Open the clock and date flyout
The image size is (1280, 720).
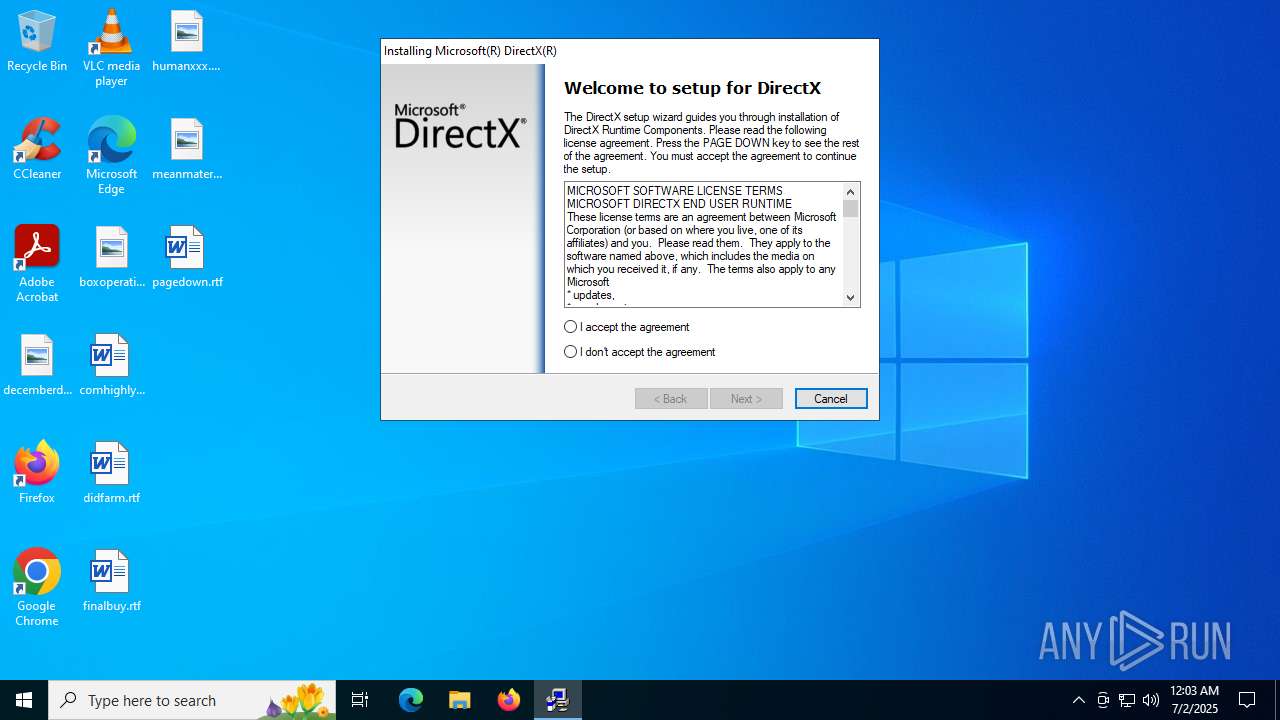click(1194, 700)
